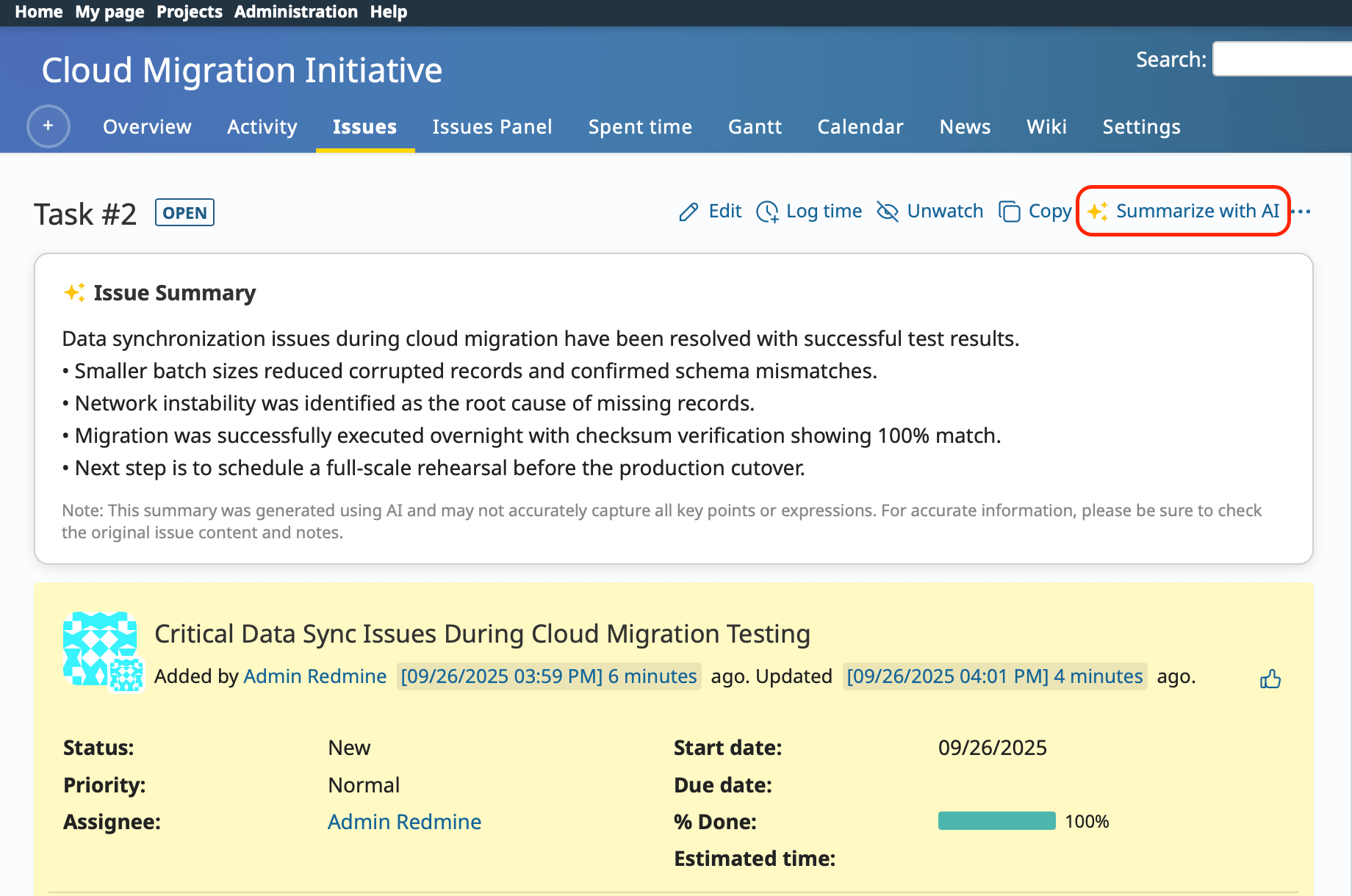This screenshot has height=896, width=1352.
Task: Click the pencil Edit icon
Action: tap(688, 212)
